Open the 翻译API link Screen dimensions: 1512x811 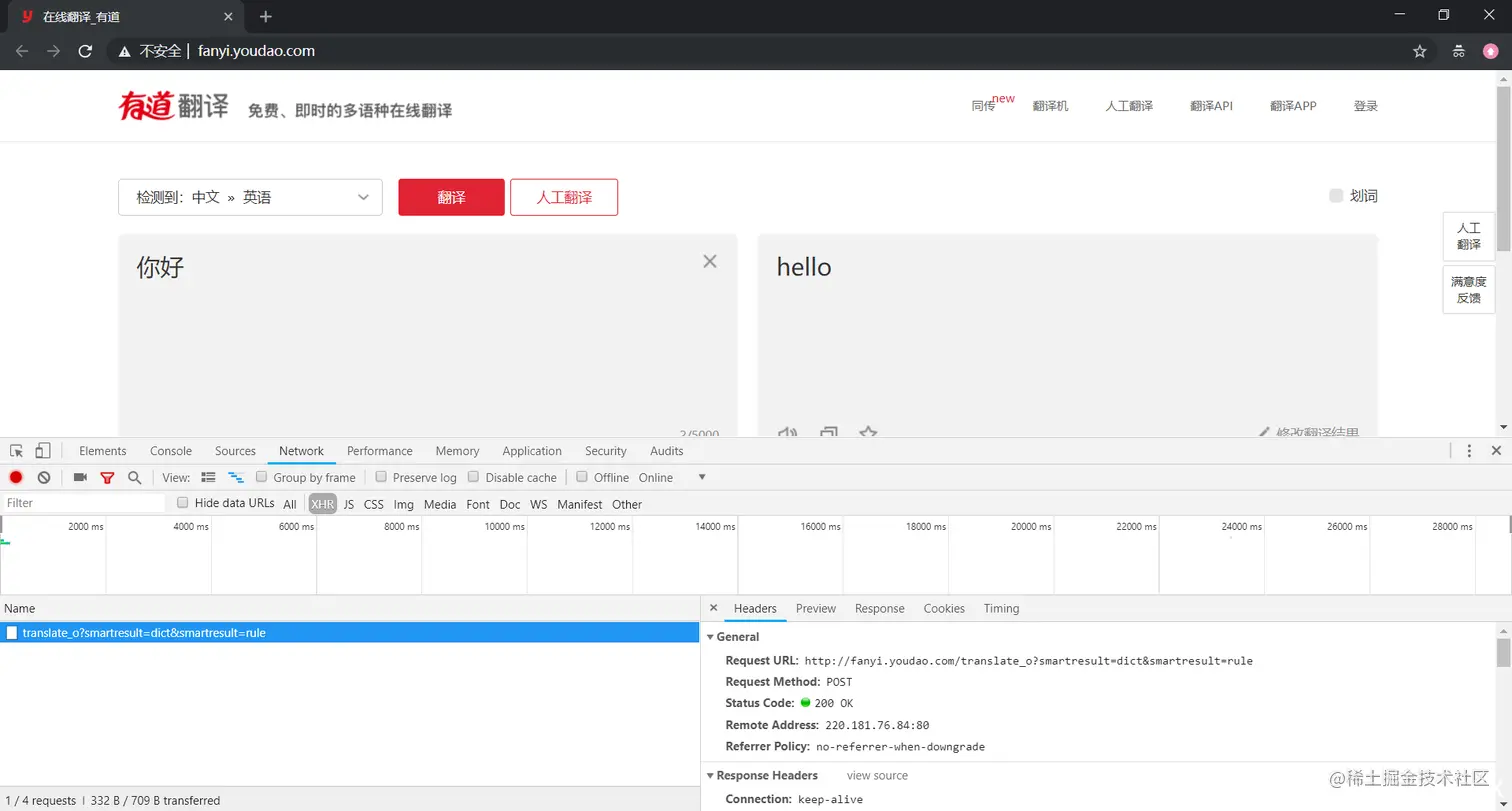point(1211,105)
